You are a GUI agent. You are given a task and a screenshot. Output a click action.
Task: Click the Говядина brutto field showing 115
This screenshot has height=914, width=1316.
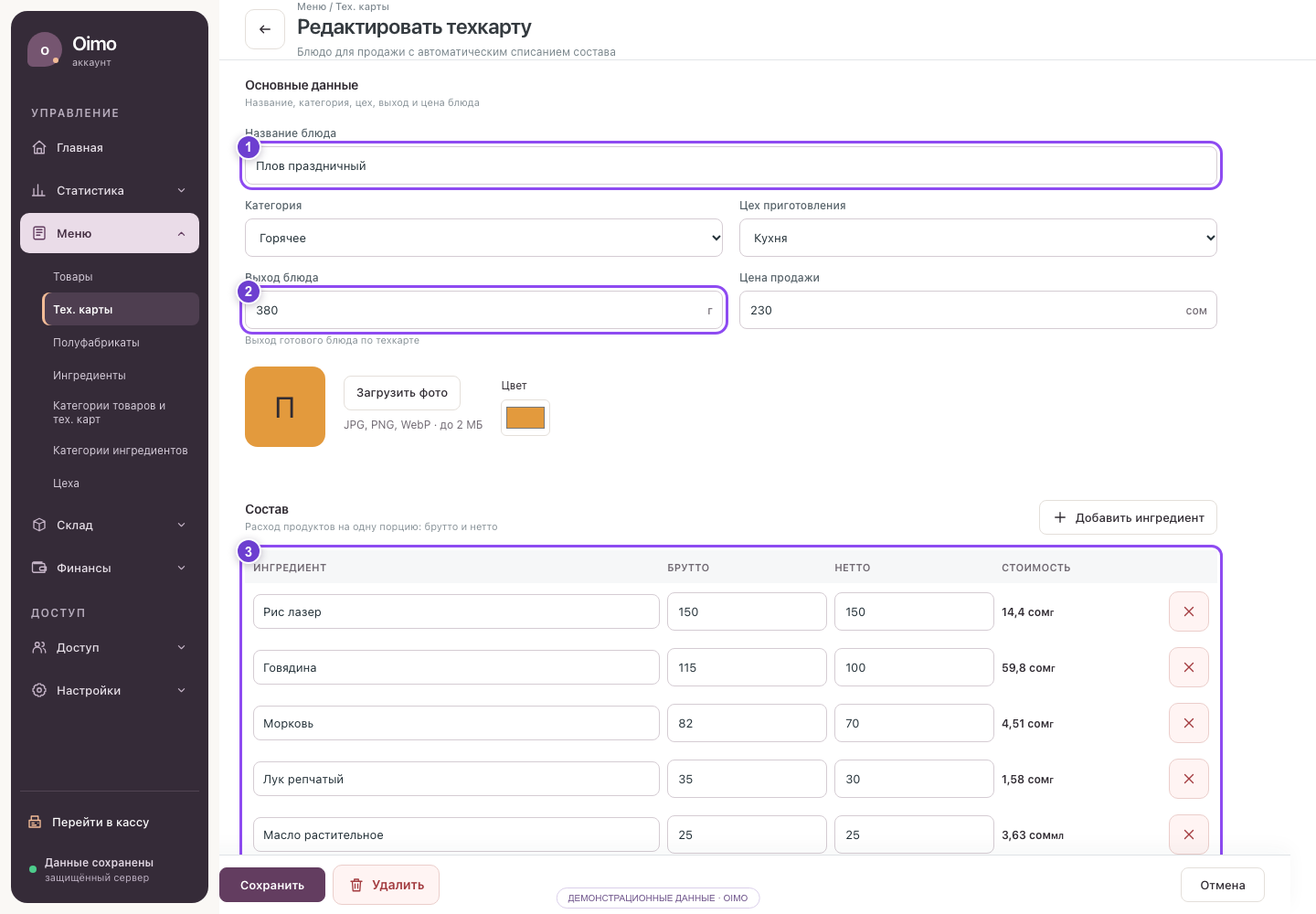(747, 667)
